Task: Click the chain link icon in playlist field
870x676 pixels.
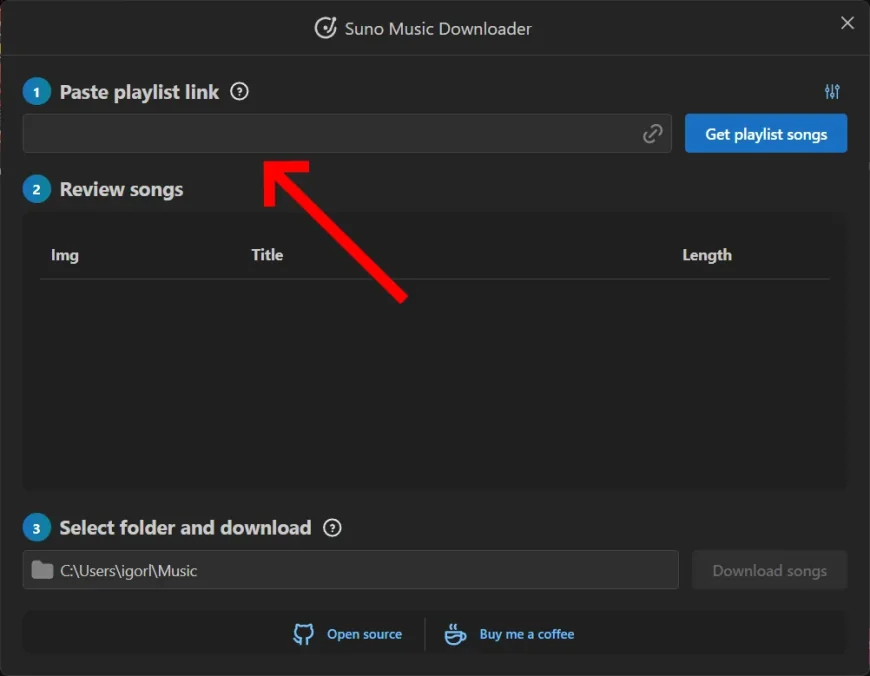Action: point(652,134)
